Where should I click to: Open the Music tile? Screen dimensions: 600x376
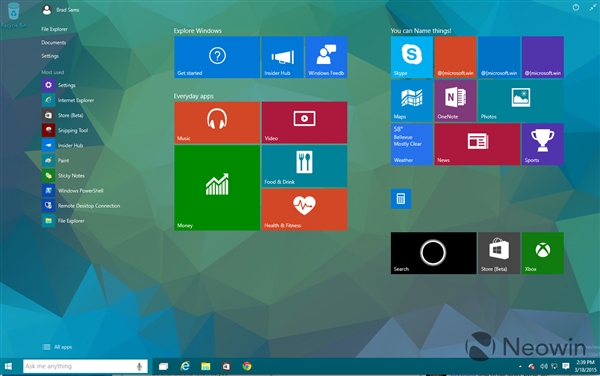(x=217, y=122)
